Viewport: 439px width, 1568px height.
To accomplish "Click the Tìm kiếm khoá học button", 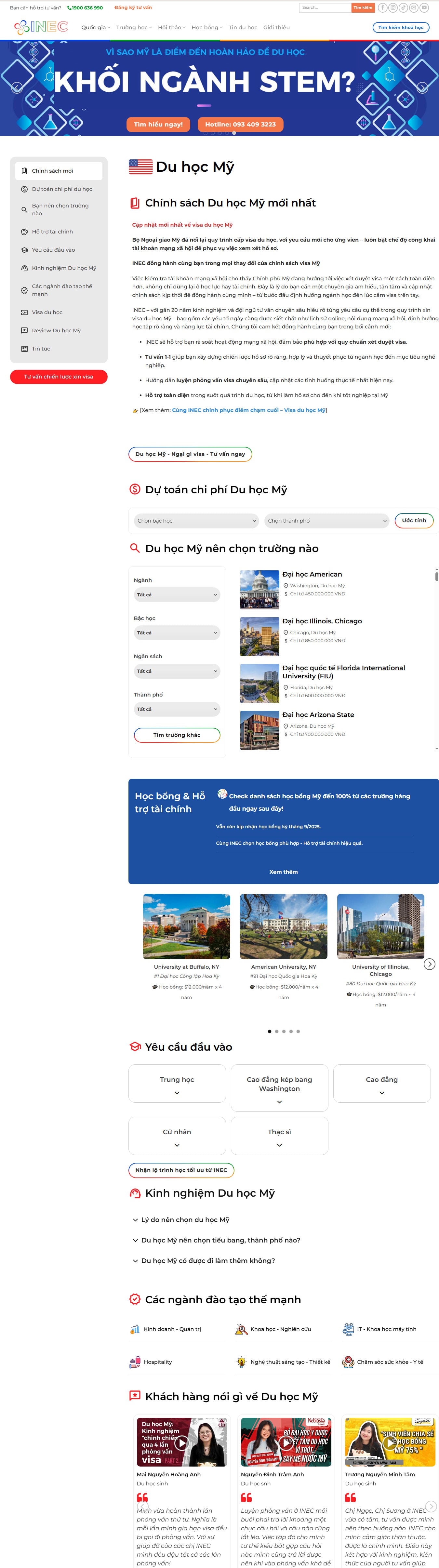I will click(x=401, y=27).
